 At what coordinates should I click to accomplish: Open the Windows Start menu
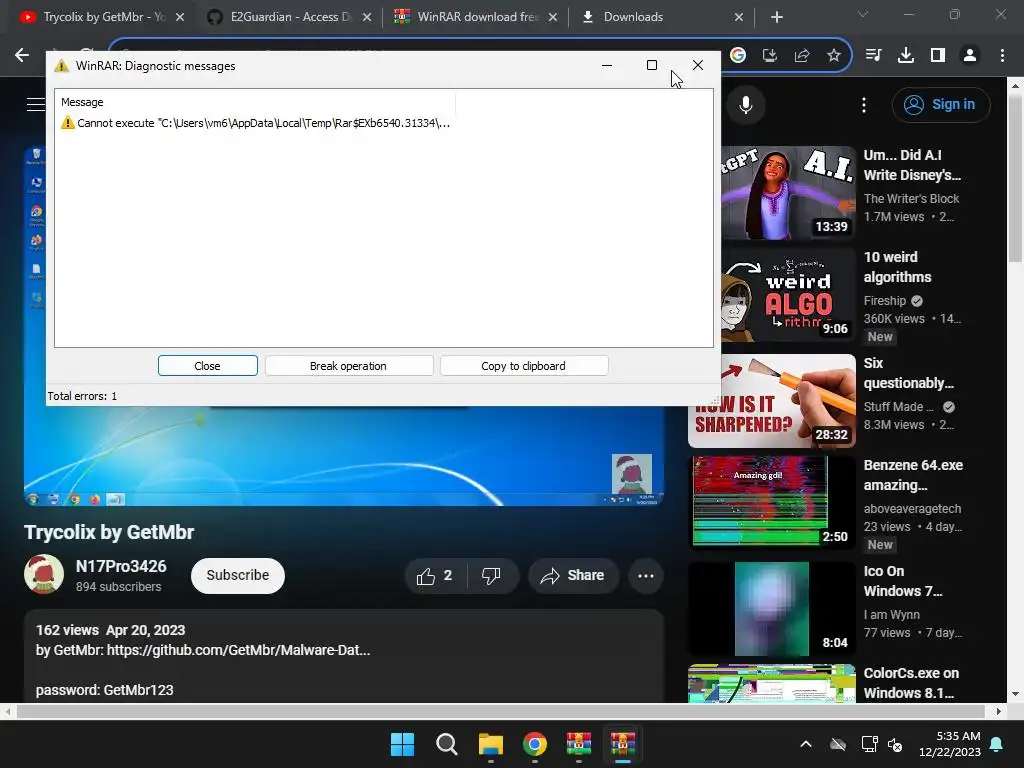[x=402, y=744]
